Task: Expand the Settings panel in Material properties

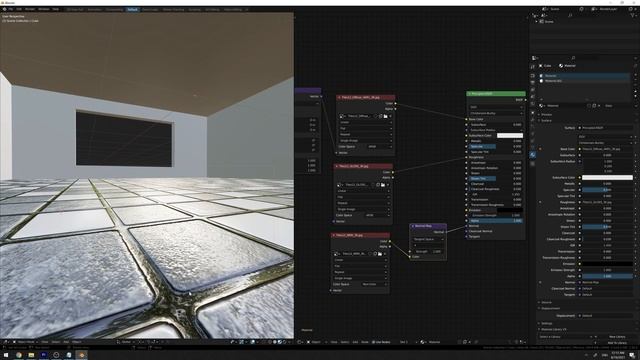Action: [546, 323]
